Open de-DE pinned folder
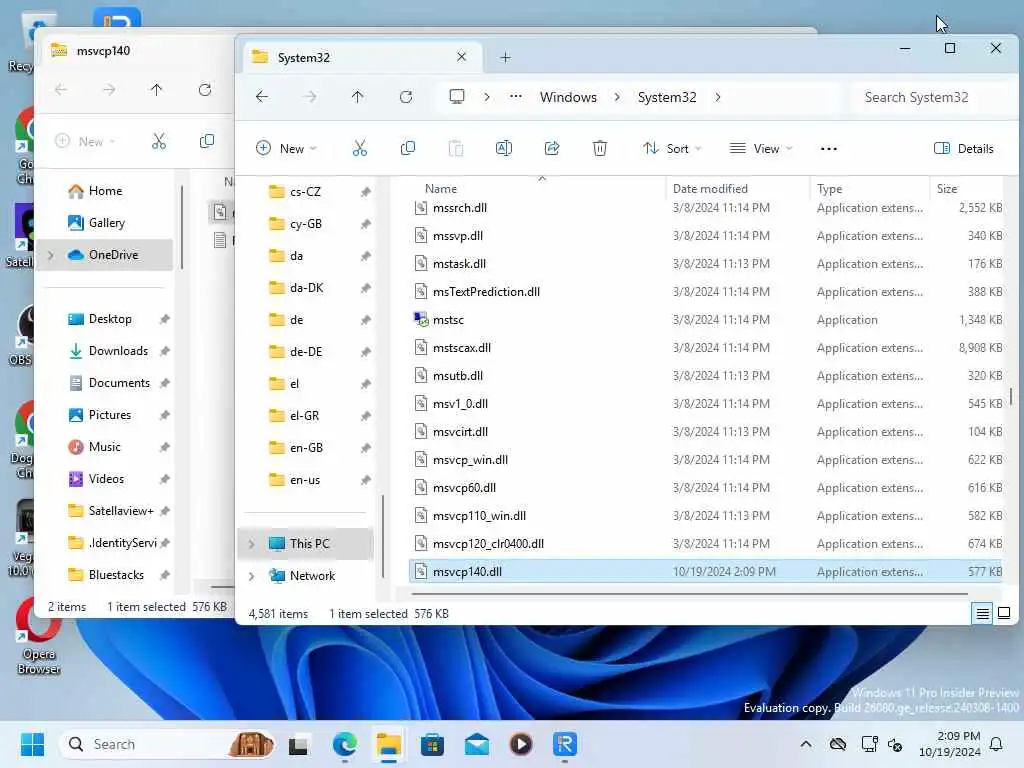Image resolution: width=1024 pixels, height=768 pixels. (x=306, y=352)
